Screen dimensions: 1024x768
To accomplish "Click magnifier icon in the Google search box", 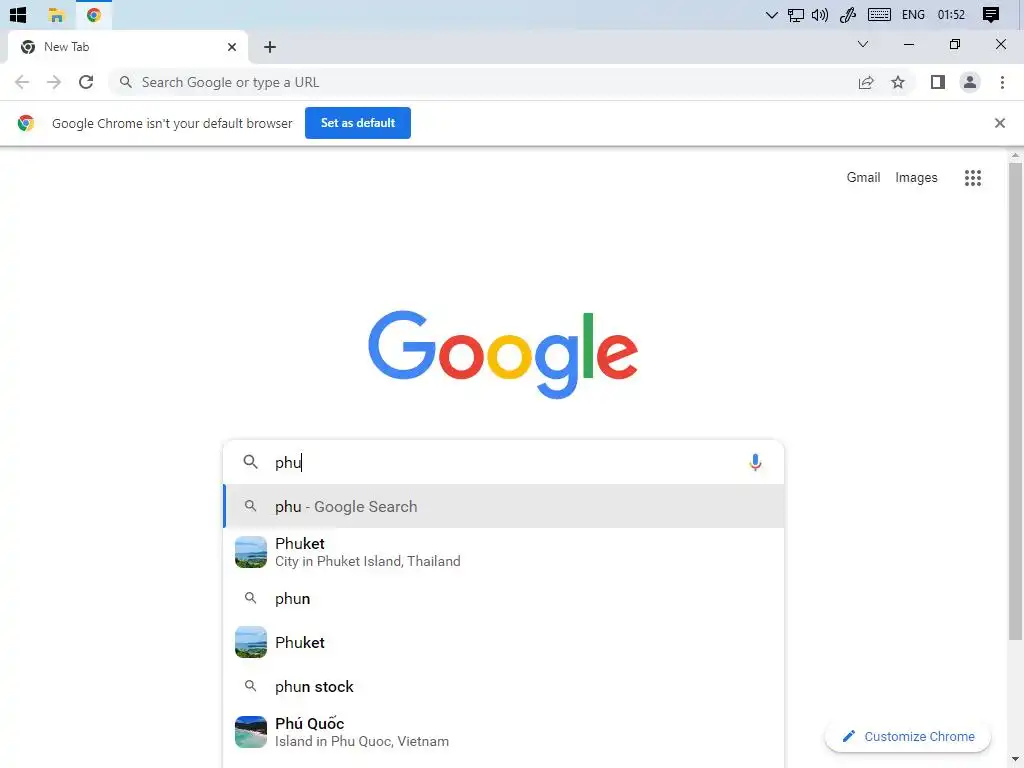I will click(x=250, y=462).
